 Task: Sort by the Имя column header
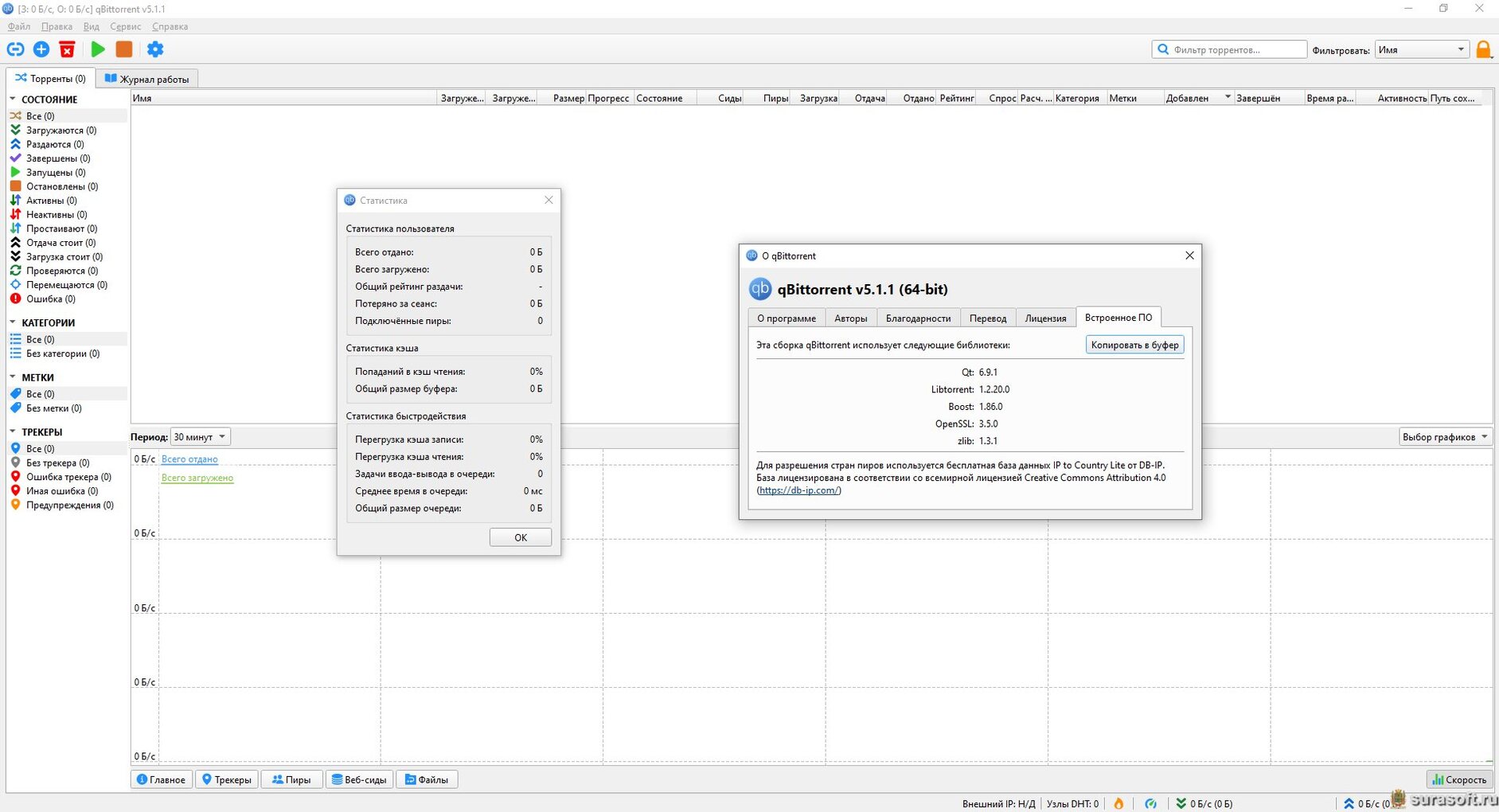click(284, 98)
